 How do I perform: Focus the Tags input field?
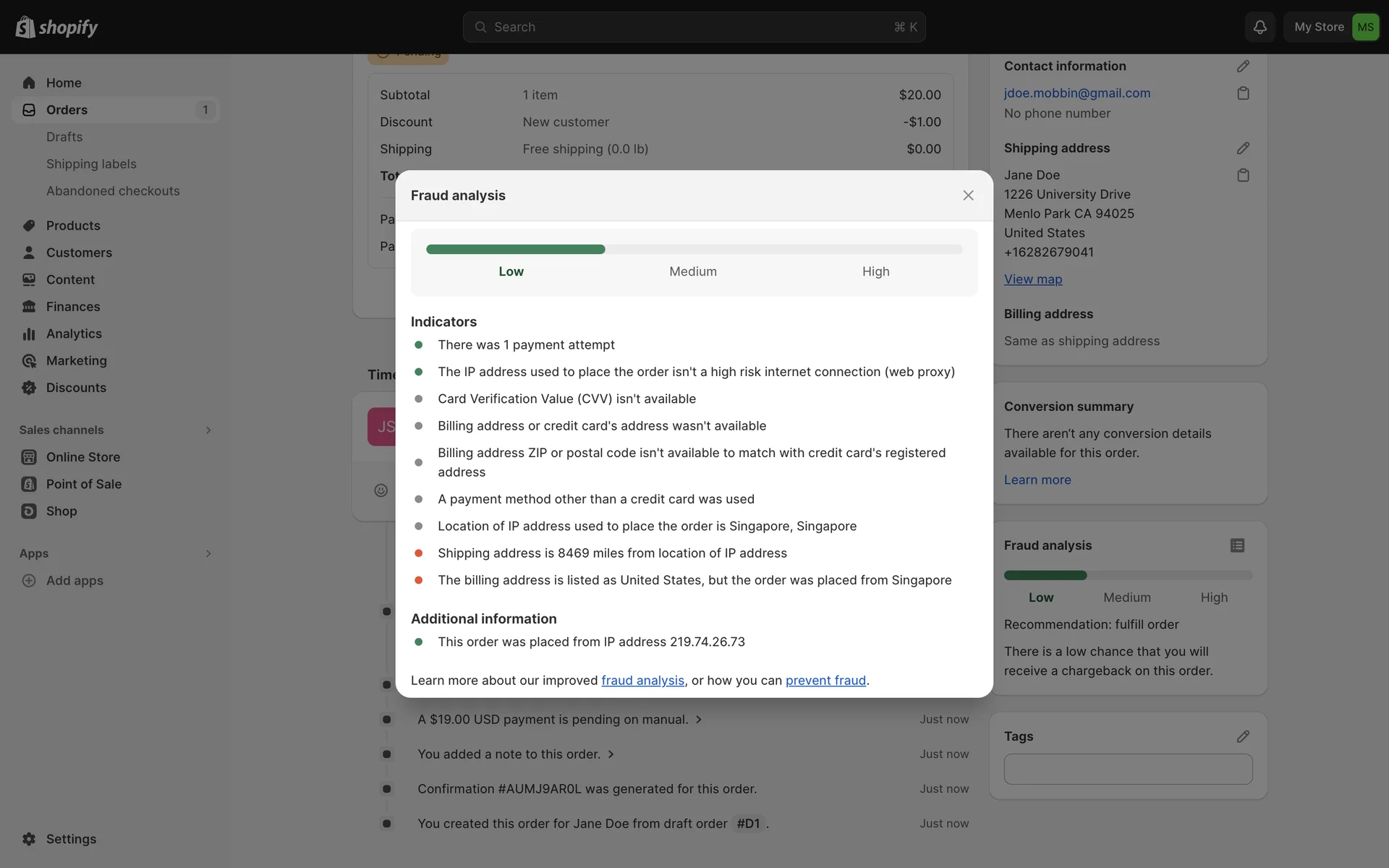pos(1128,770)
